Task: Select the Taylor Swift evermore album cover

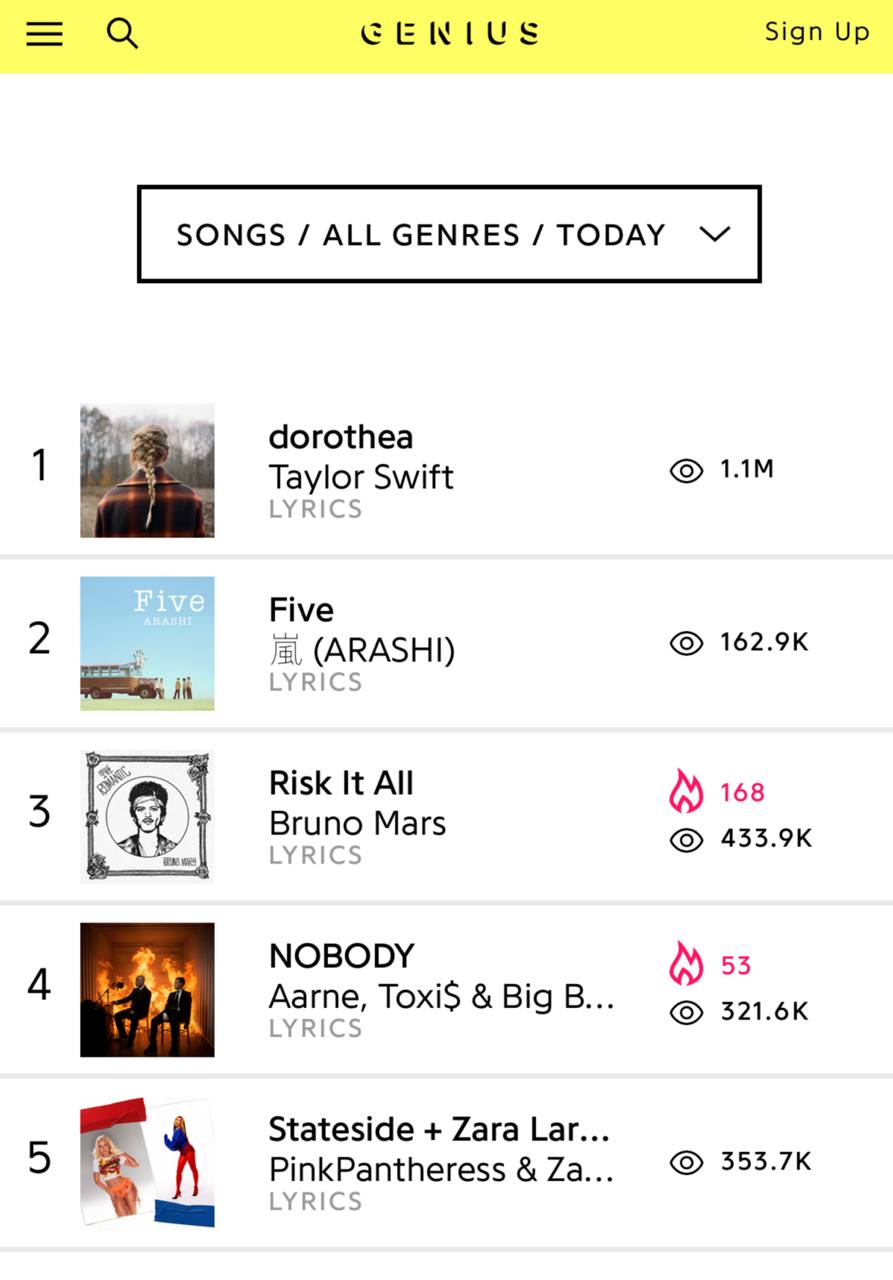Action: 147,471
